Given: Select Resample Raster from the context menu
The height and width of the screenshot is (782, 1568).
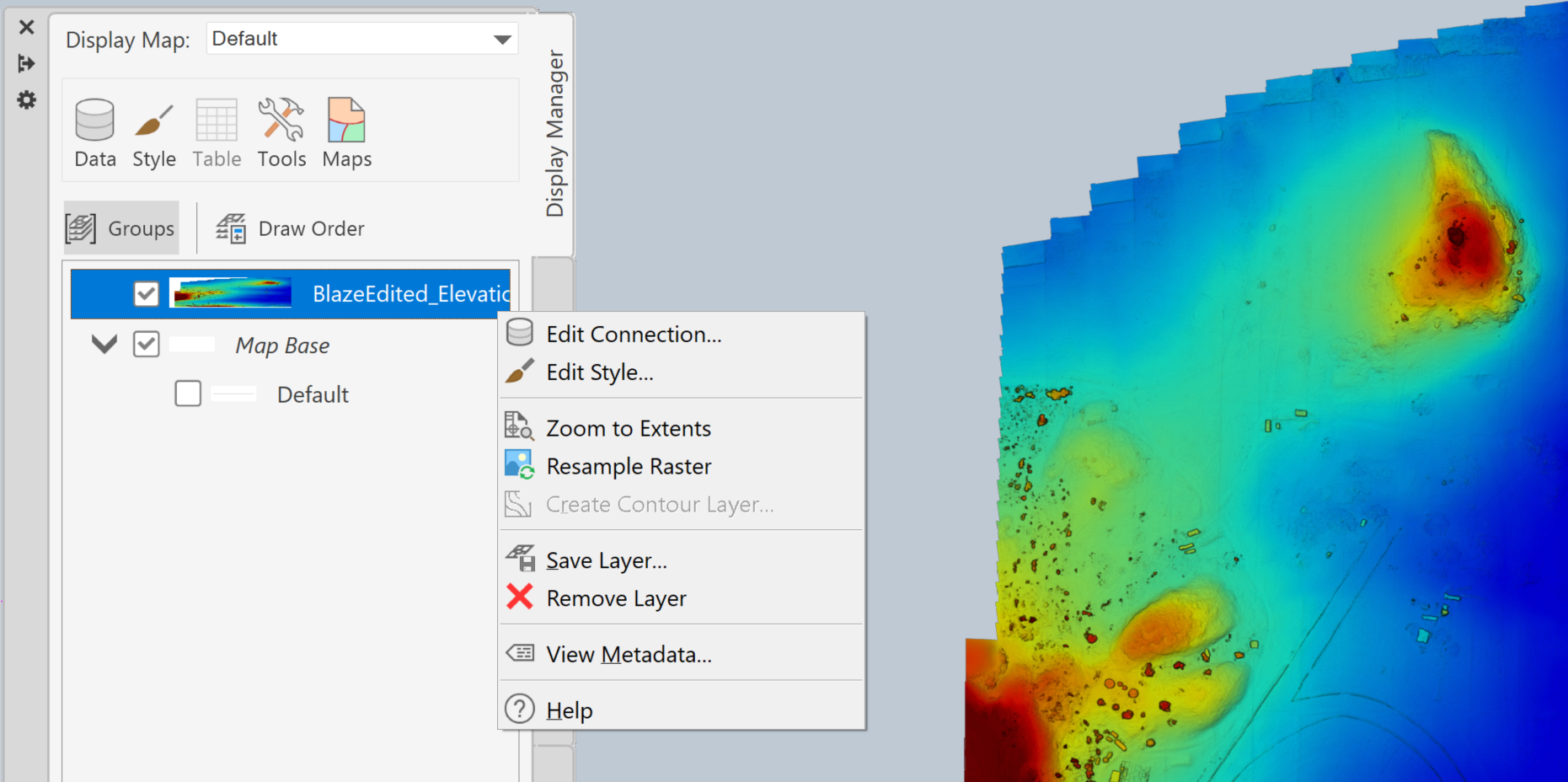Looking at the screenshot, I should [x=629, y=465].
